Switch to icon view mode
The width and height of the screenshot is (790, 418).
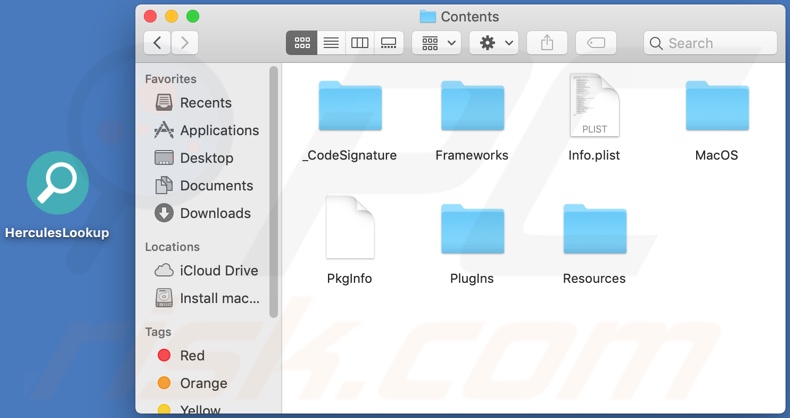[x=302, y=43]
